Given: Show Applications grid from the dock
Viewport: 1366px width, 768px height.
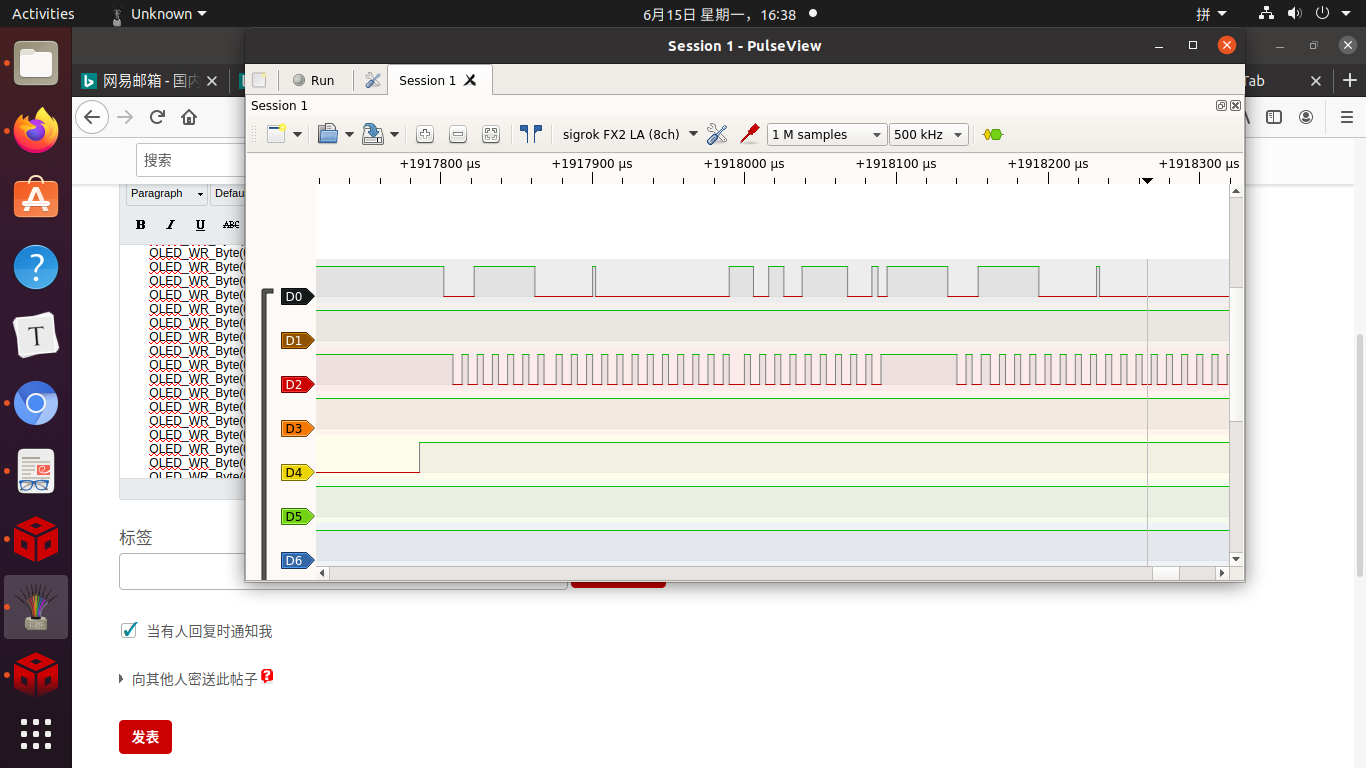Looking at the screenshot, I should pos(36,734).
